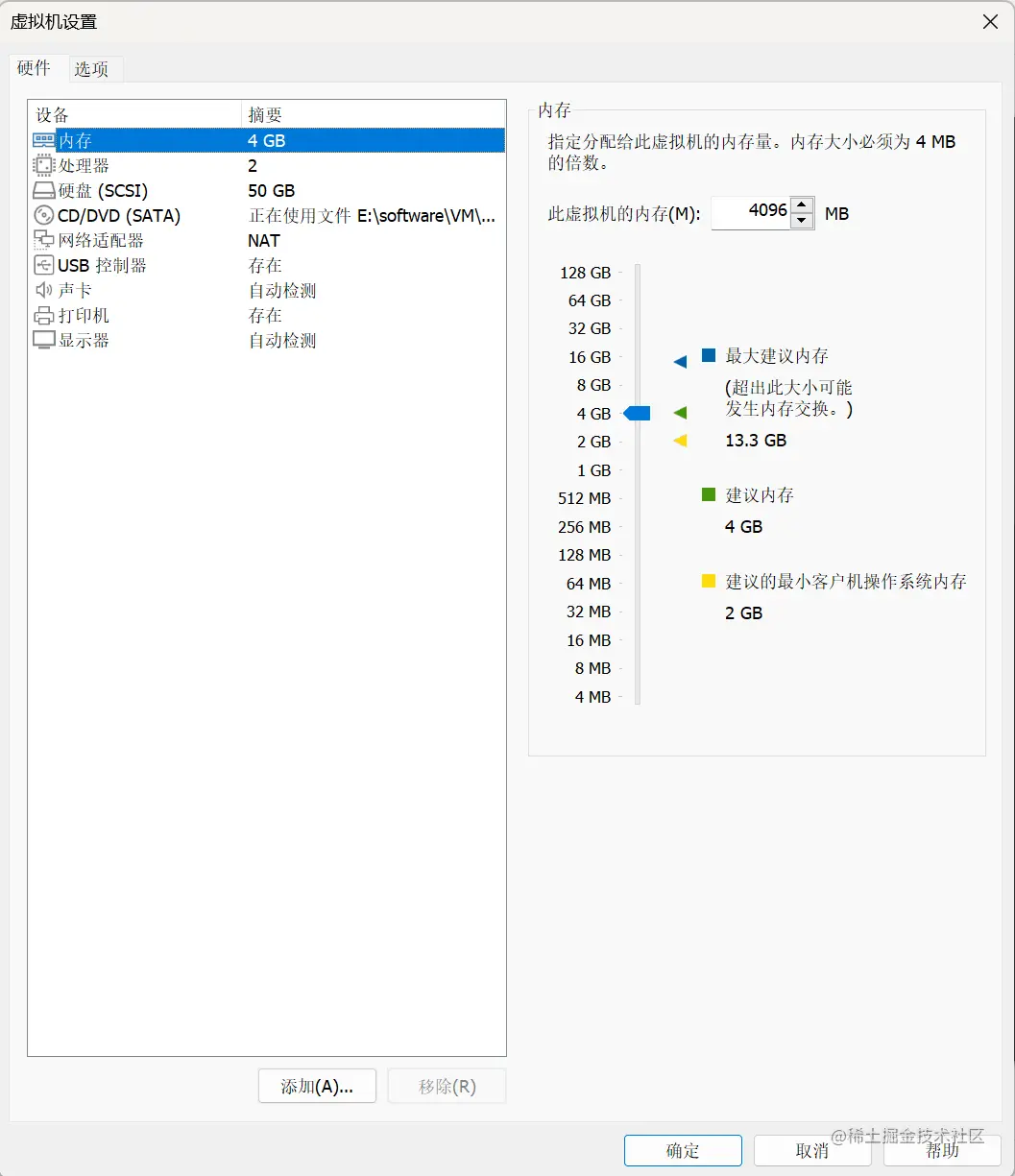Select the 内存 (Memory) device icon
The width and height of the screenshot is (1015, 1176).
(x=44, y=140)
